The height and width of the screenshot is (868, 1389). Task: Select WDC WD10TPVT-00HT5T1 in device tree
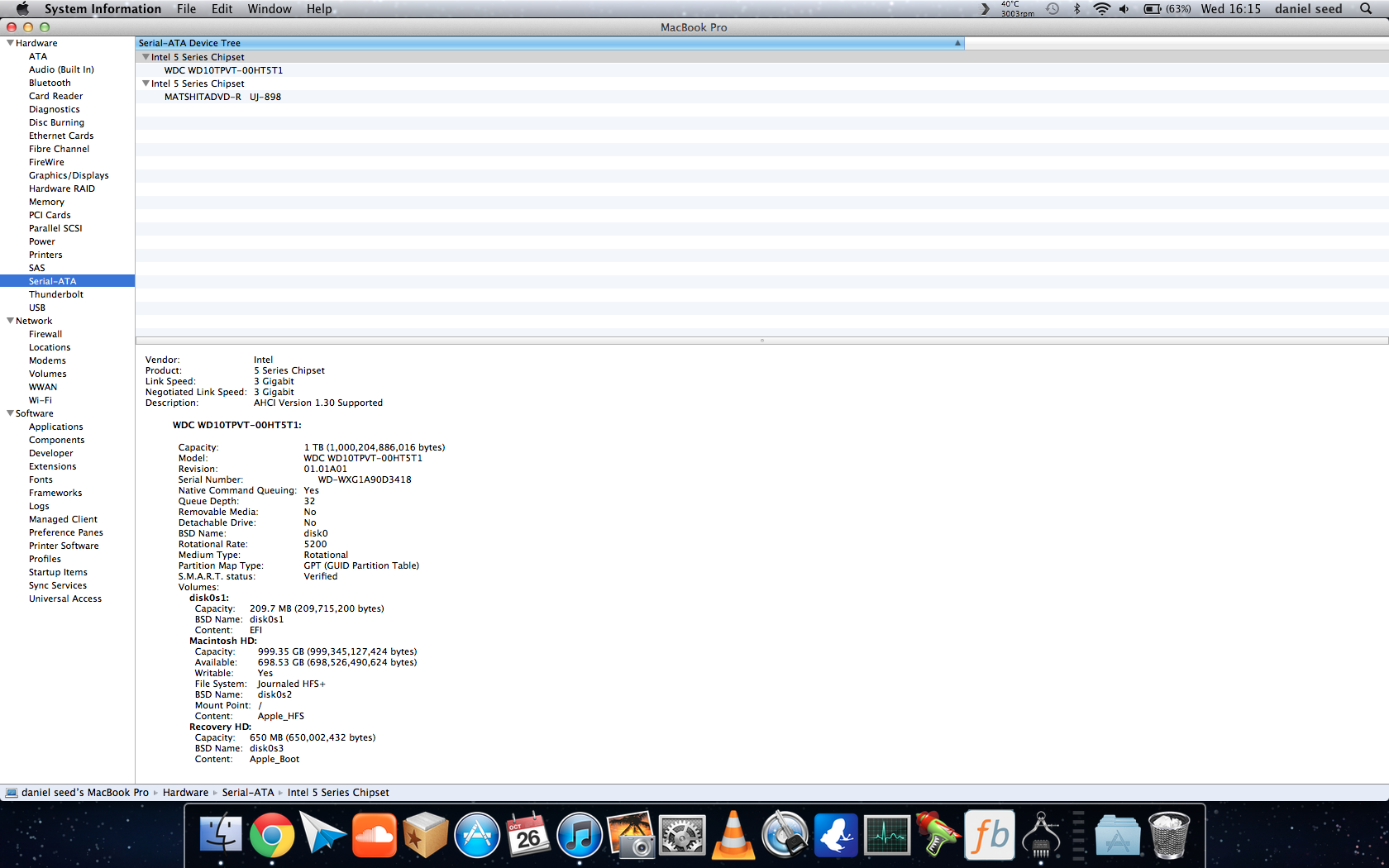(223, 70)
